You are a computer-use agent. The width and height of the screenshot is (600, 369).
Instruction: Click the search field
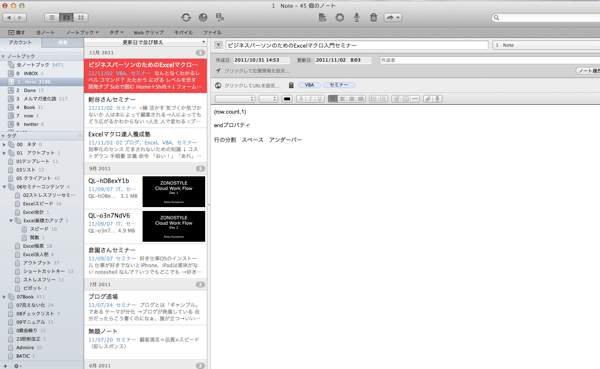547,18
